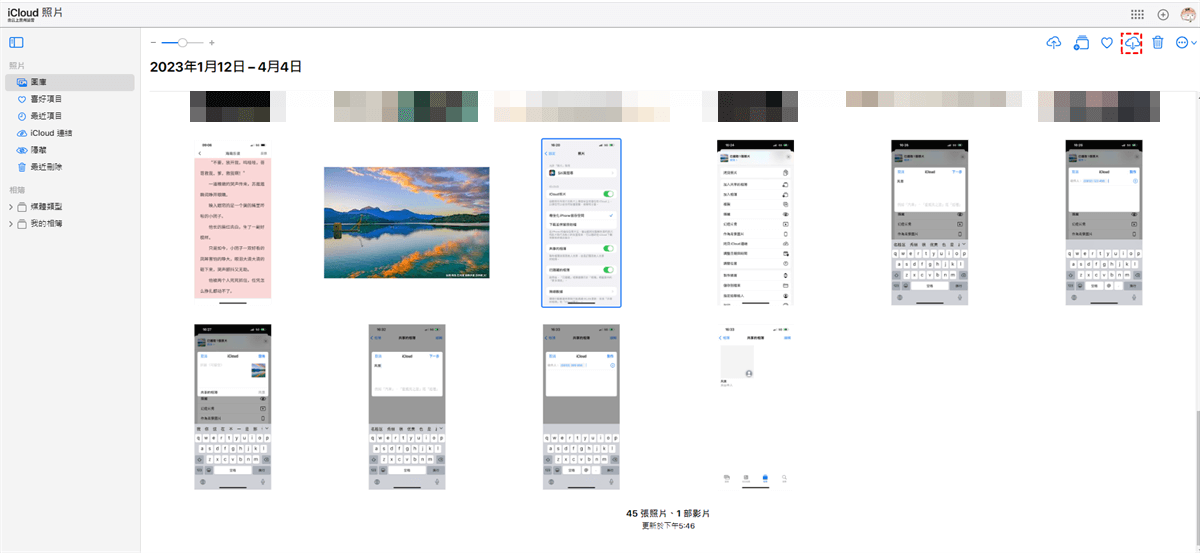The height and width of the screenshot is (553, 1200).
Task: Click the 45 張照片、1 部影片 count text
Action: coord(669,513)
